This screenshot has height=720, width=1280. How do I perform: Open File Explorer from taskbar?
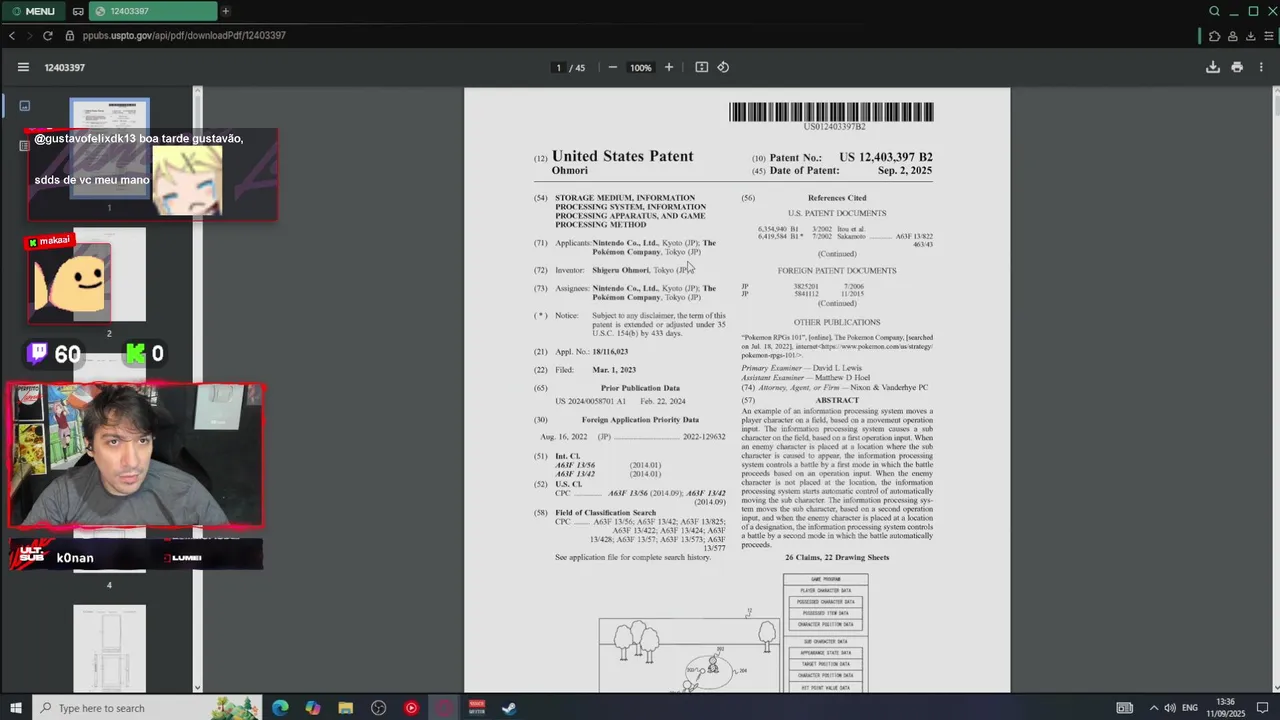[346, 708]
